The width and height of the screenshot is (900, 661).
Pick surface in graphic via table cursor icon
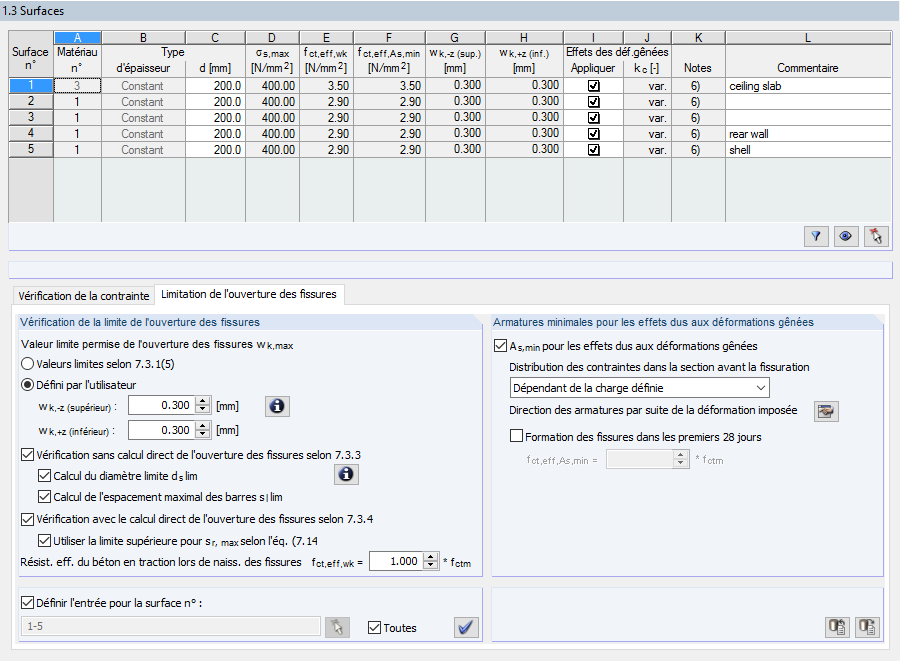tap(876, 236)
